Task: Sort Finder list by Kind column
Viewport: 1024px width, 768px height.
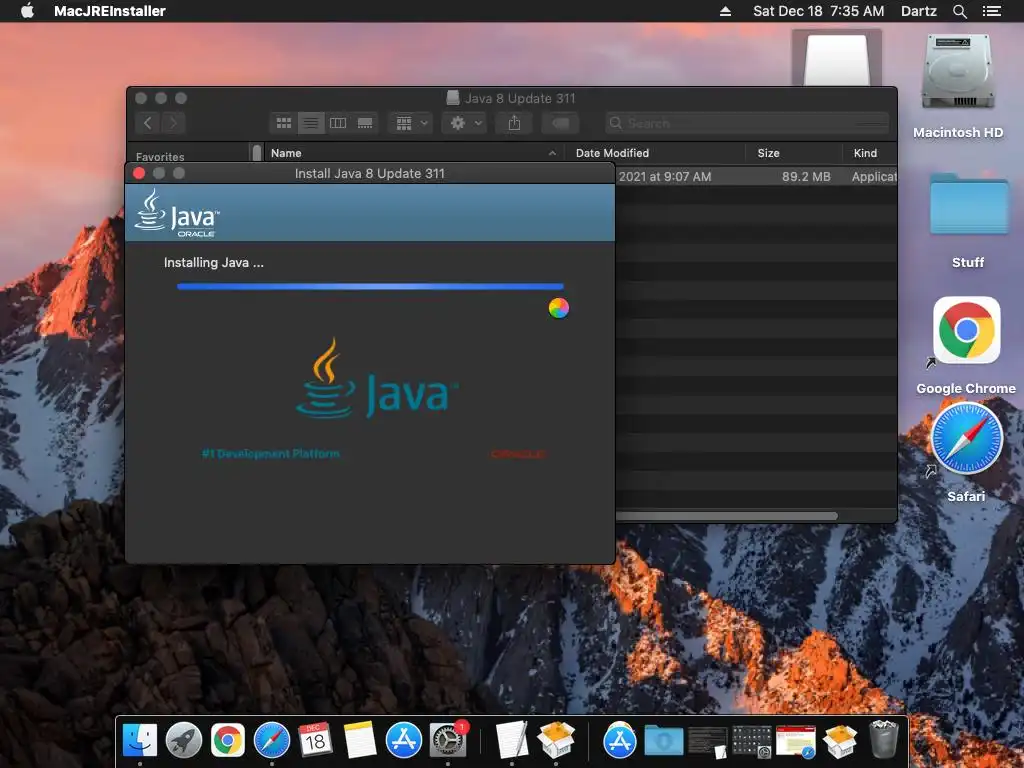Action: click(870, 153)
